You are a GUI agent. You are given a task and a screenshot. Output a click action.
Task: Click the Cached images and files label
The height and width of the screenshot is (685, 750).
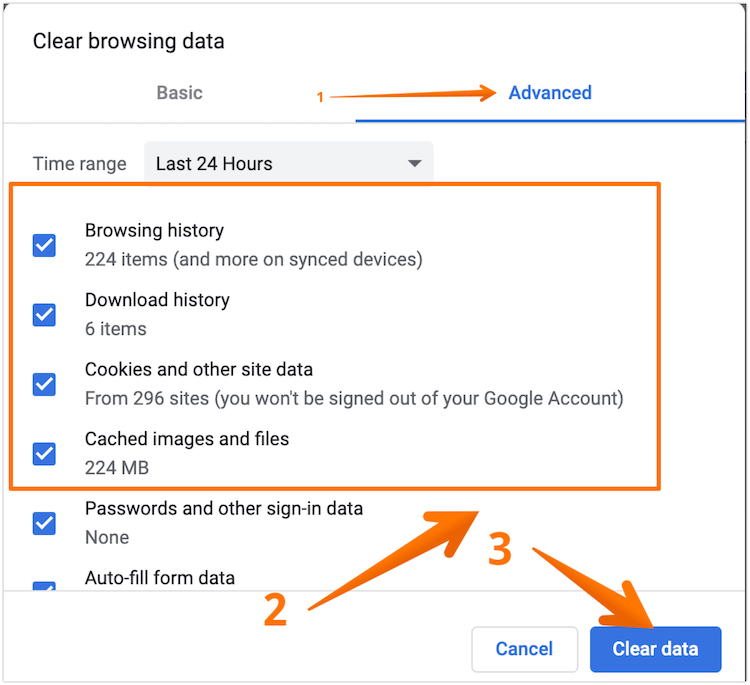tap(186, 439)
